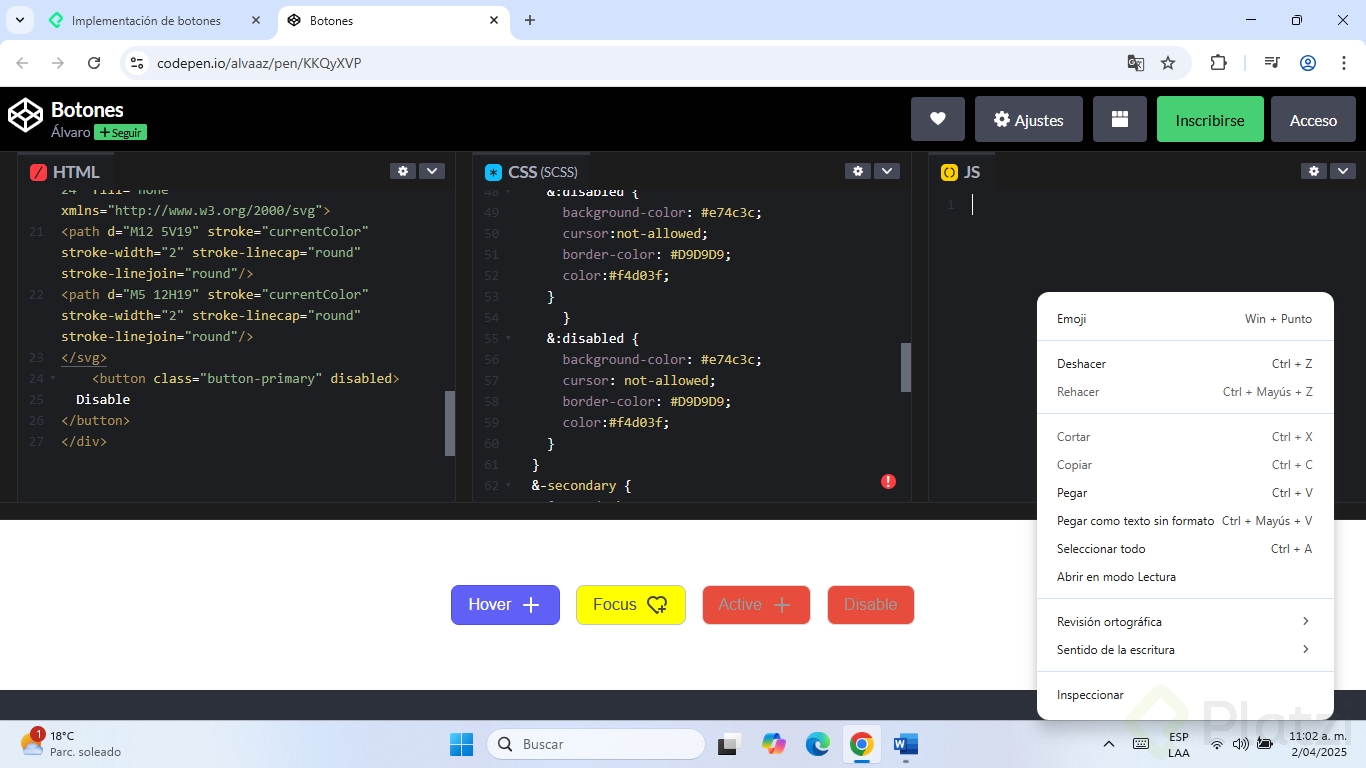
Task: Go back to the previous page
Action: (22, 63)
